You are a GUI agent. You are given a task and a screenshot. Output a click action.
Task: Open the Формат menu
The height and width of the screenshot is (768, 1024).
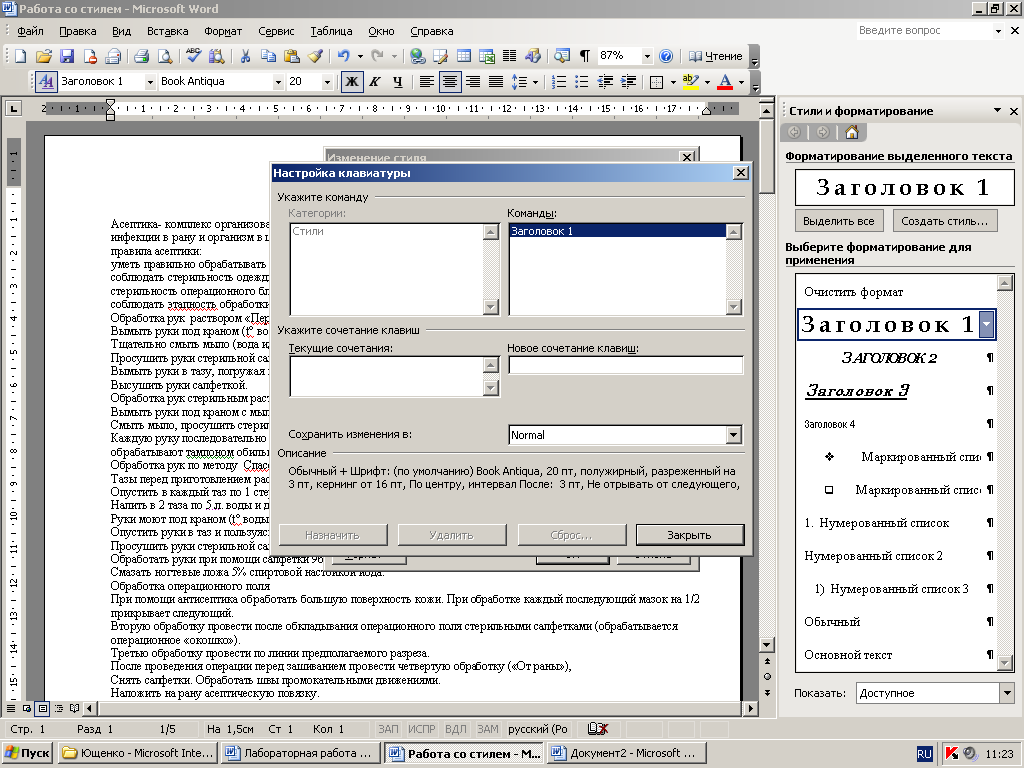(223, 31)
